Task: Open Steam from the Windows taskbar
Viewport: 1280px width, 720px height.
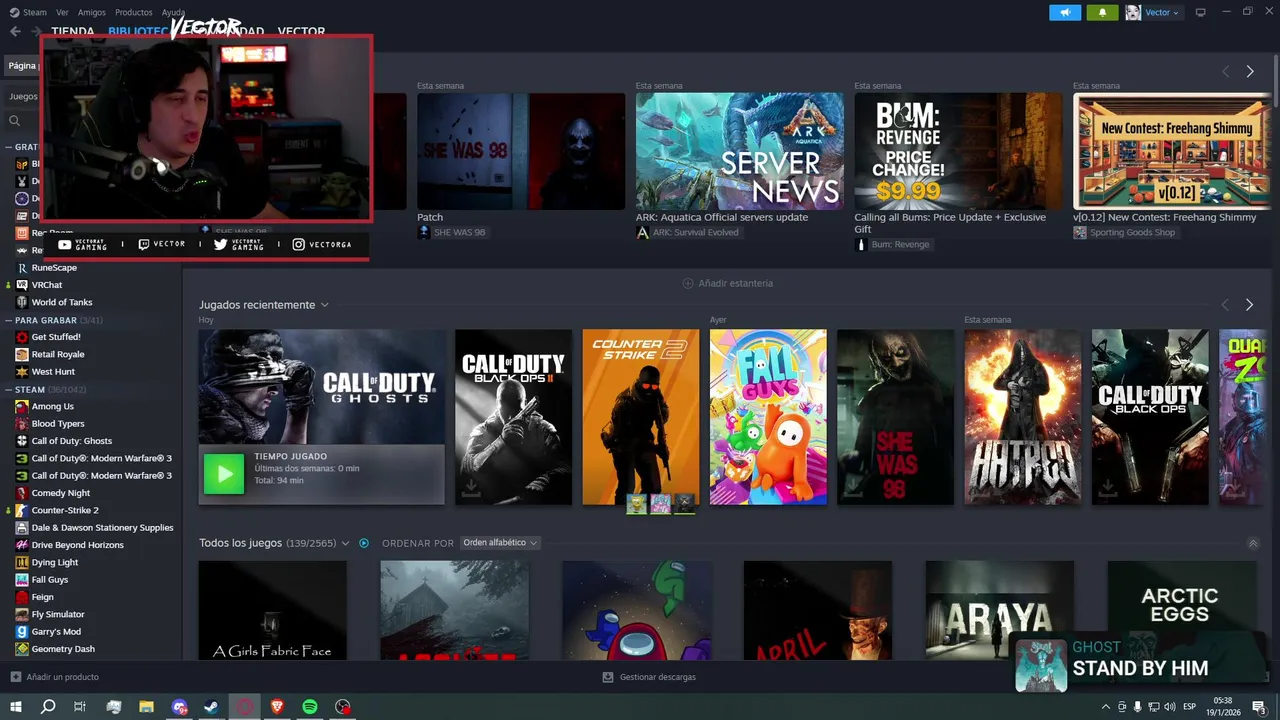Action: click(x=212, y=707)
